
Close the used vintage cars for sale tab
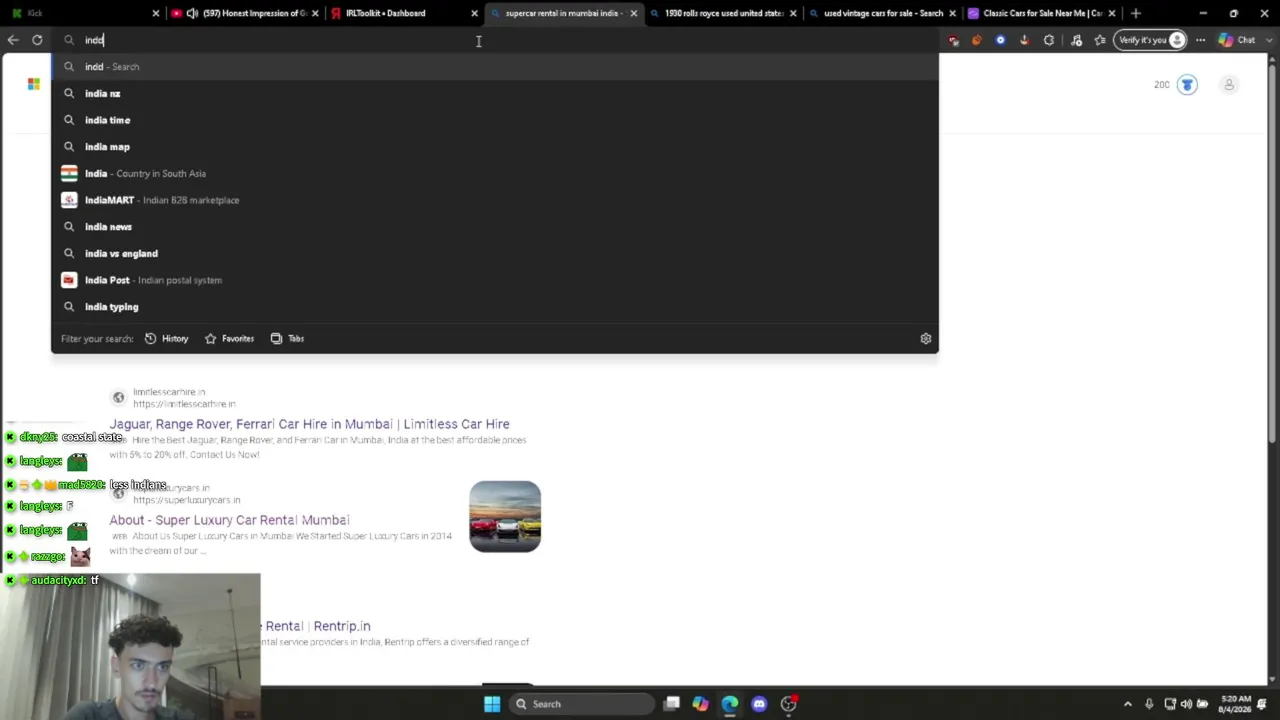click(x=952, y=13)
